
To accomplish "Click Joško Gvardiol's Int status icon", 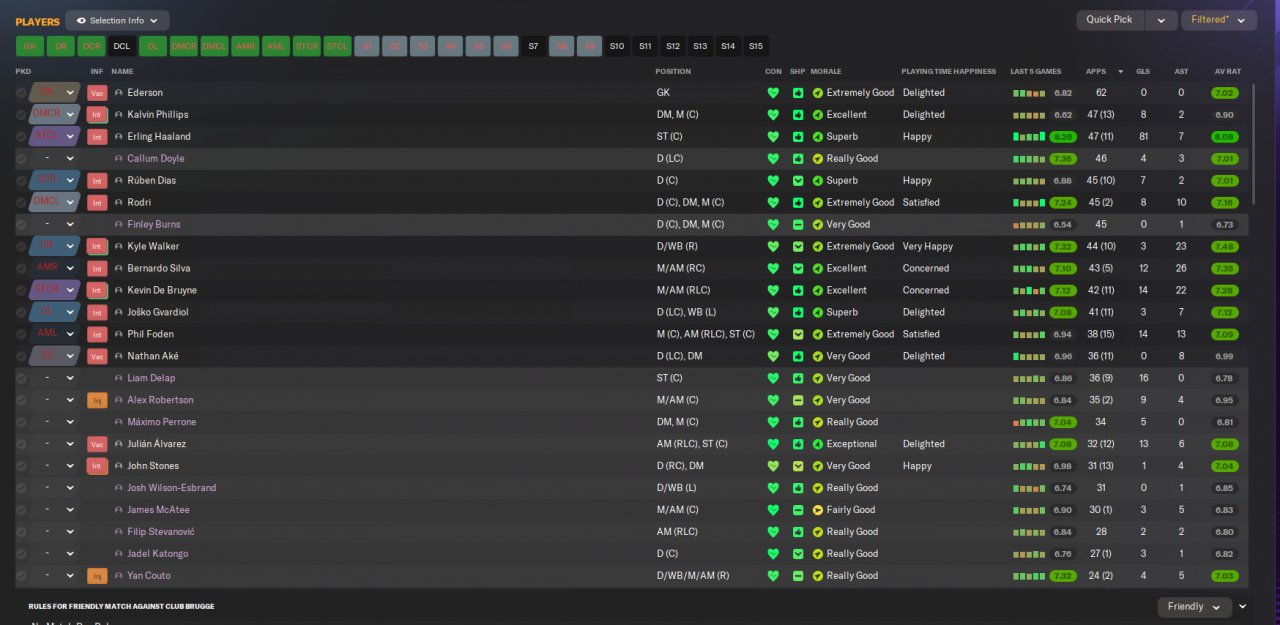I will [97, 312].
